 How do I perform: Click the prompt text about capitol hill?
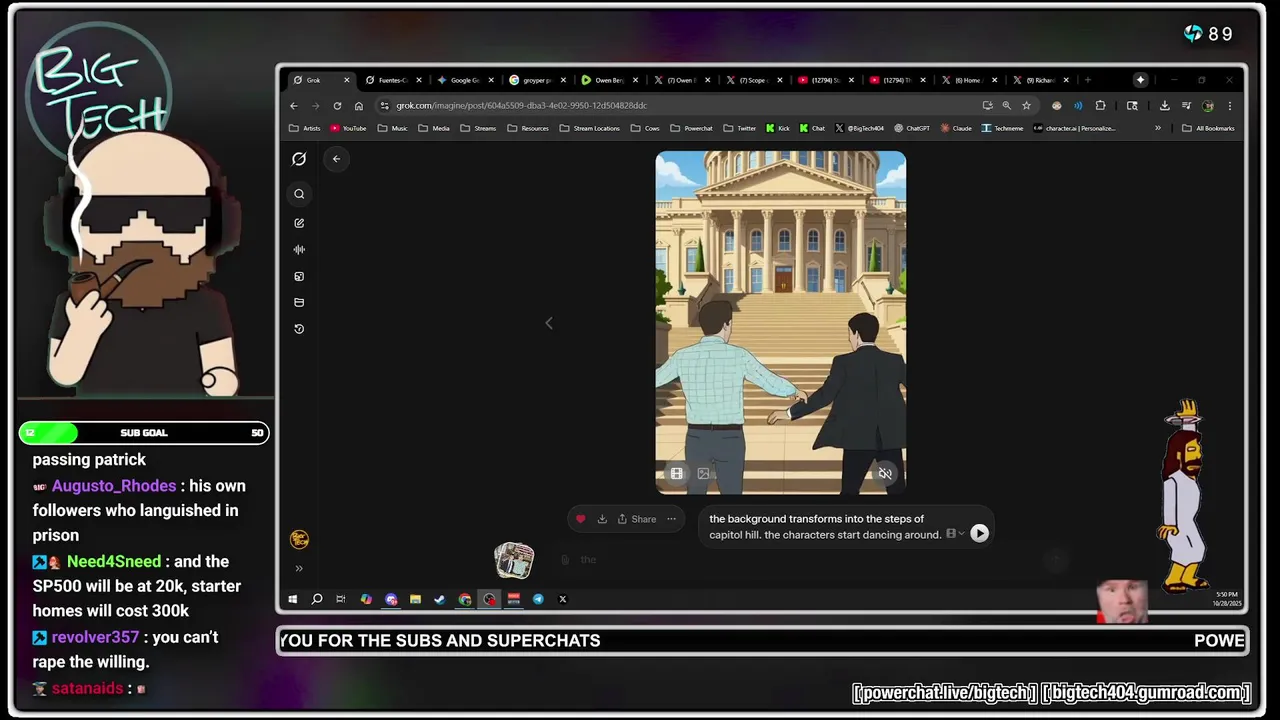click(825, 527)
